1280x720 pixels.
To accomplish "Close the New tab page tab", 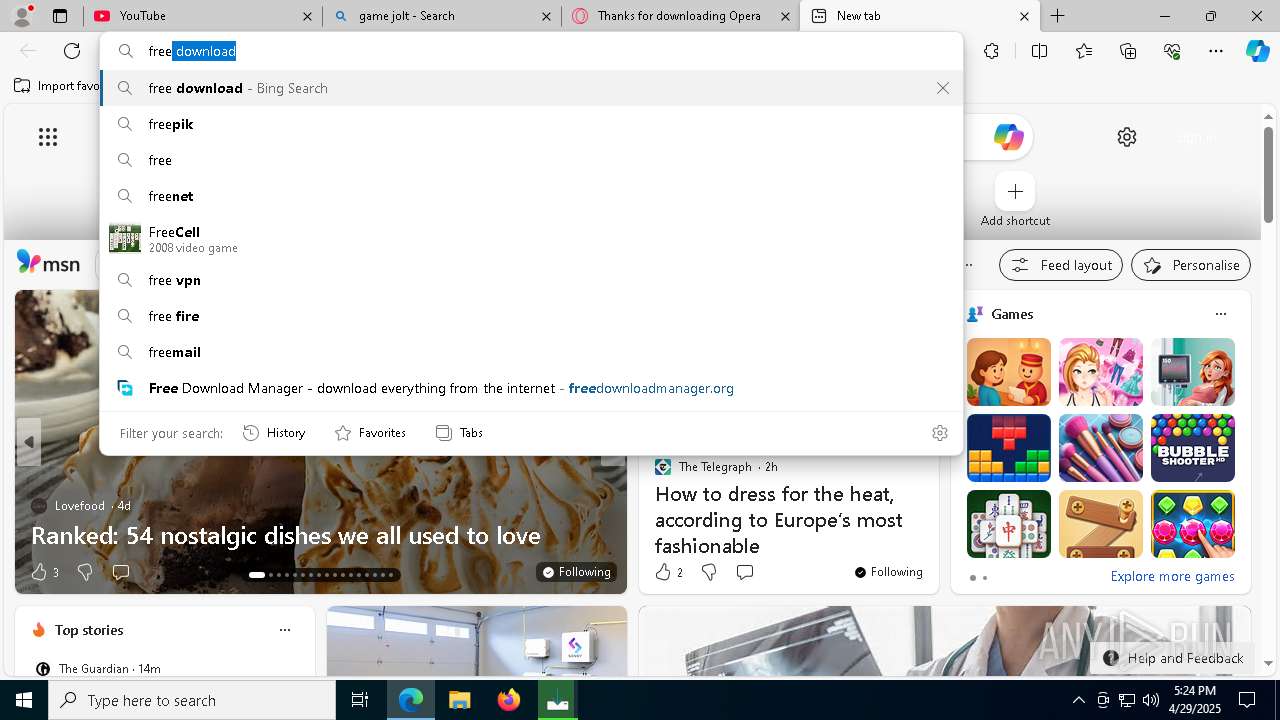I will point(1024,16).
